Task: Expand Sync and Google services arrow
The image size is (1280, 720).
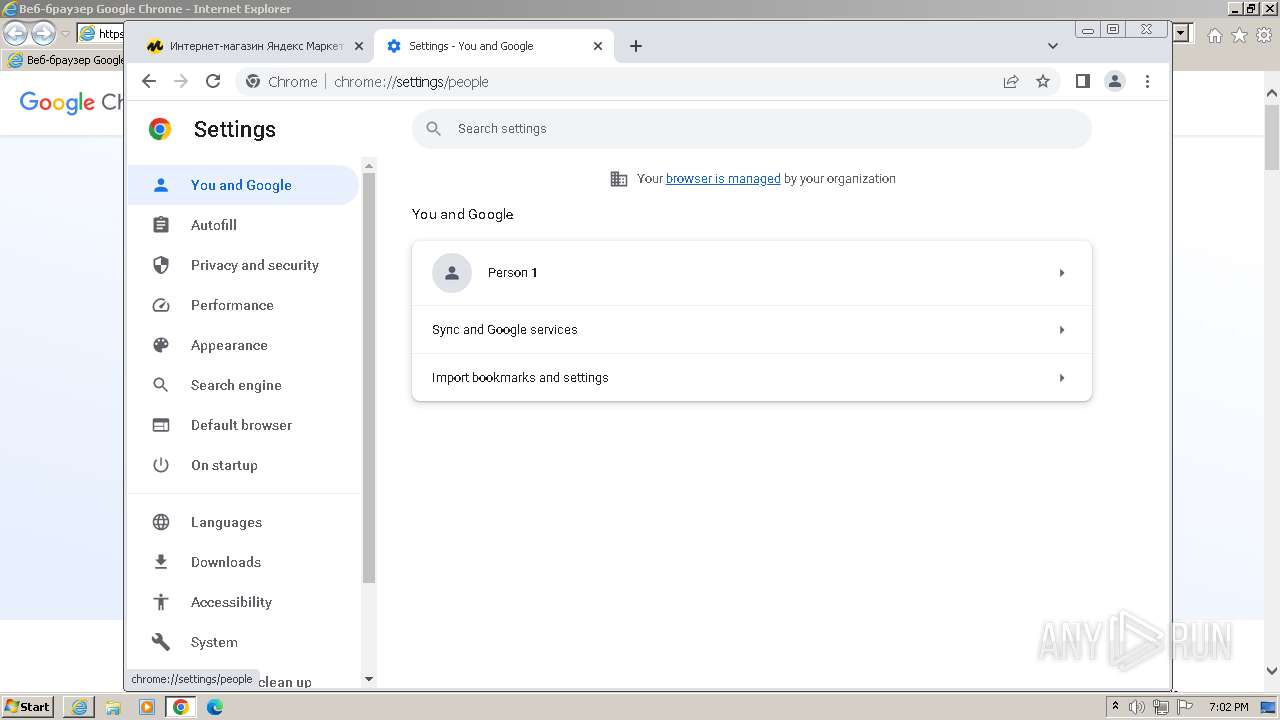Action: pos(1061,330)
